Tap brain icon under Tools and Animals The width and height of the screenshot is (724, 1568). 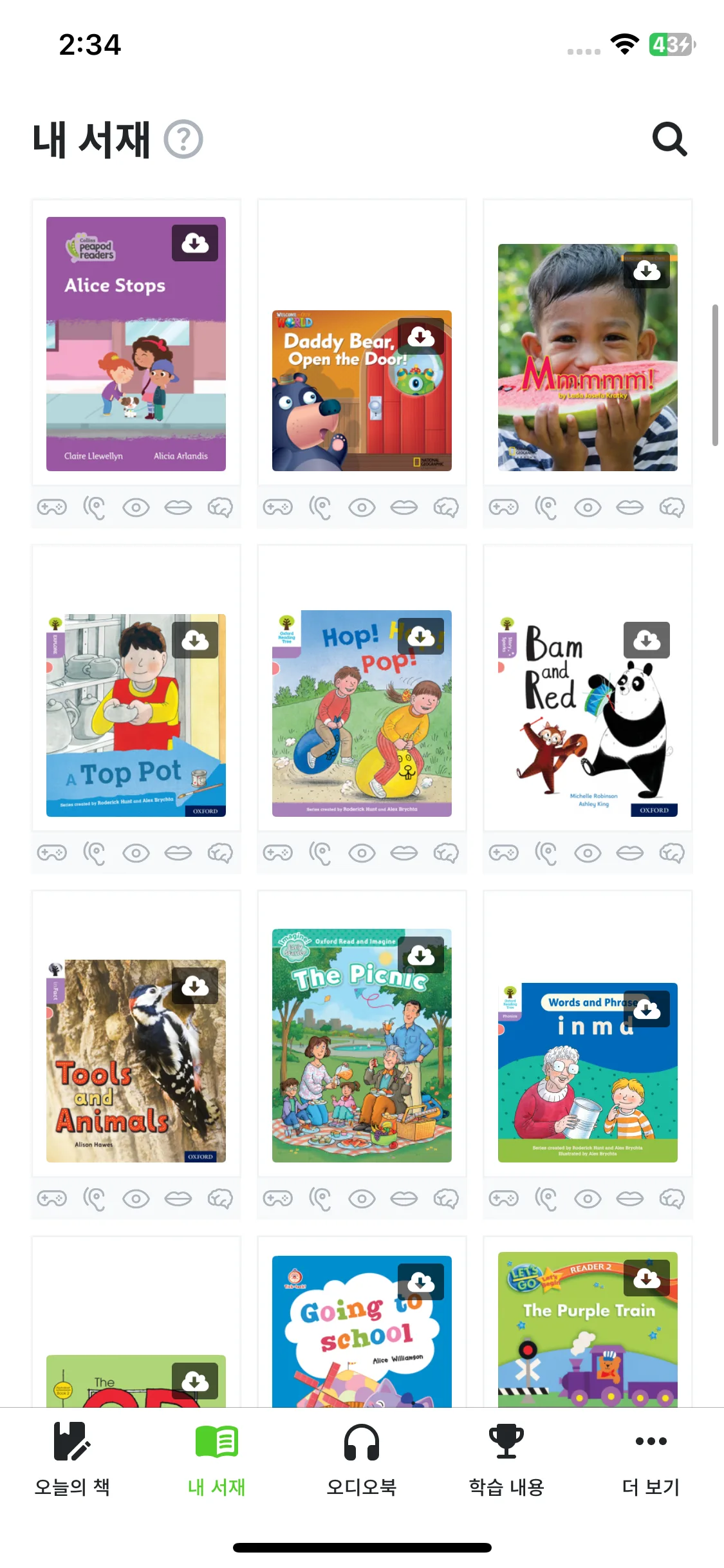pyautogui.click(x=220, y=1199)
